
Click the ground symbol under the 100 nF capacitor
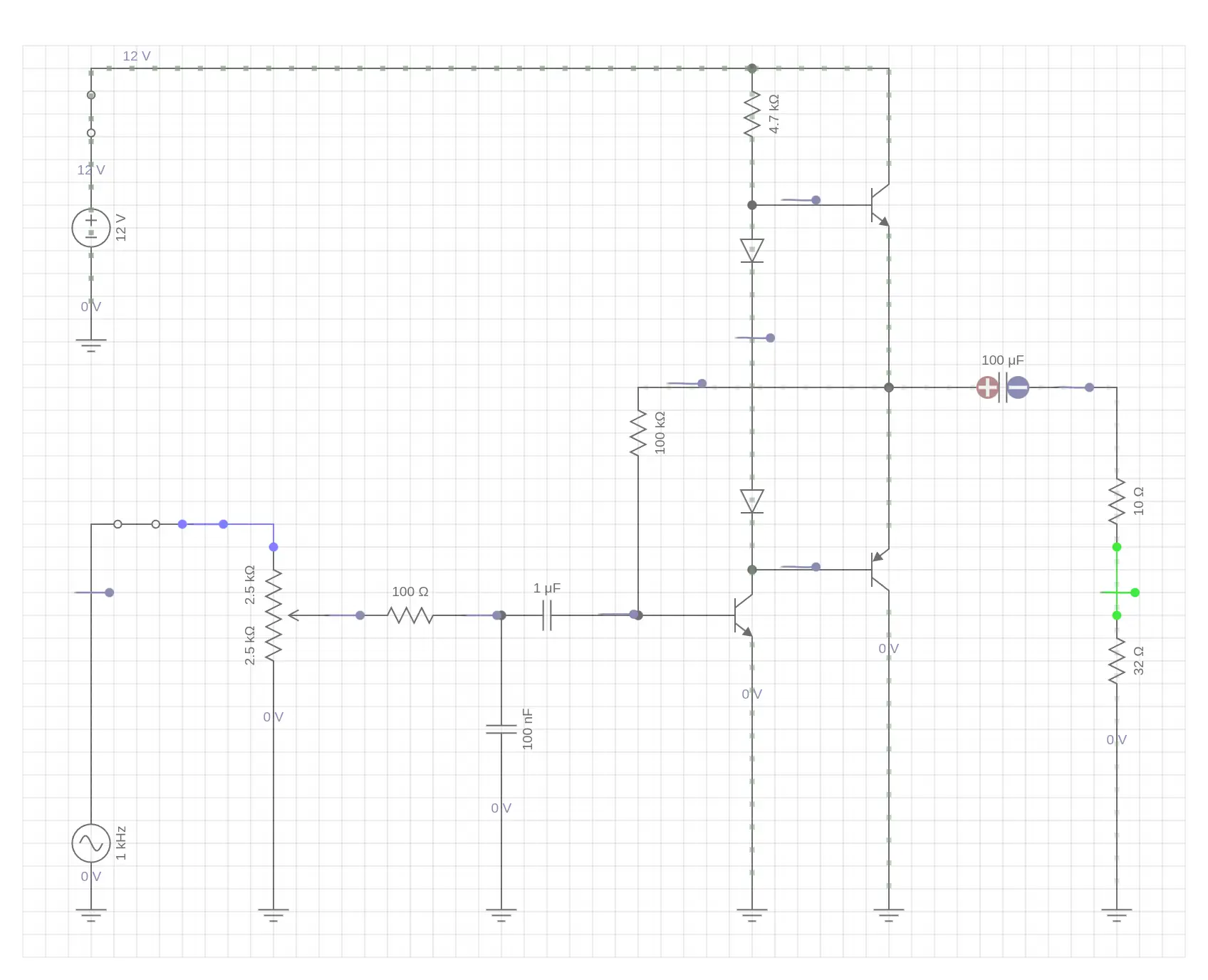point(501,915)
